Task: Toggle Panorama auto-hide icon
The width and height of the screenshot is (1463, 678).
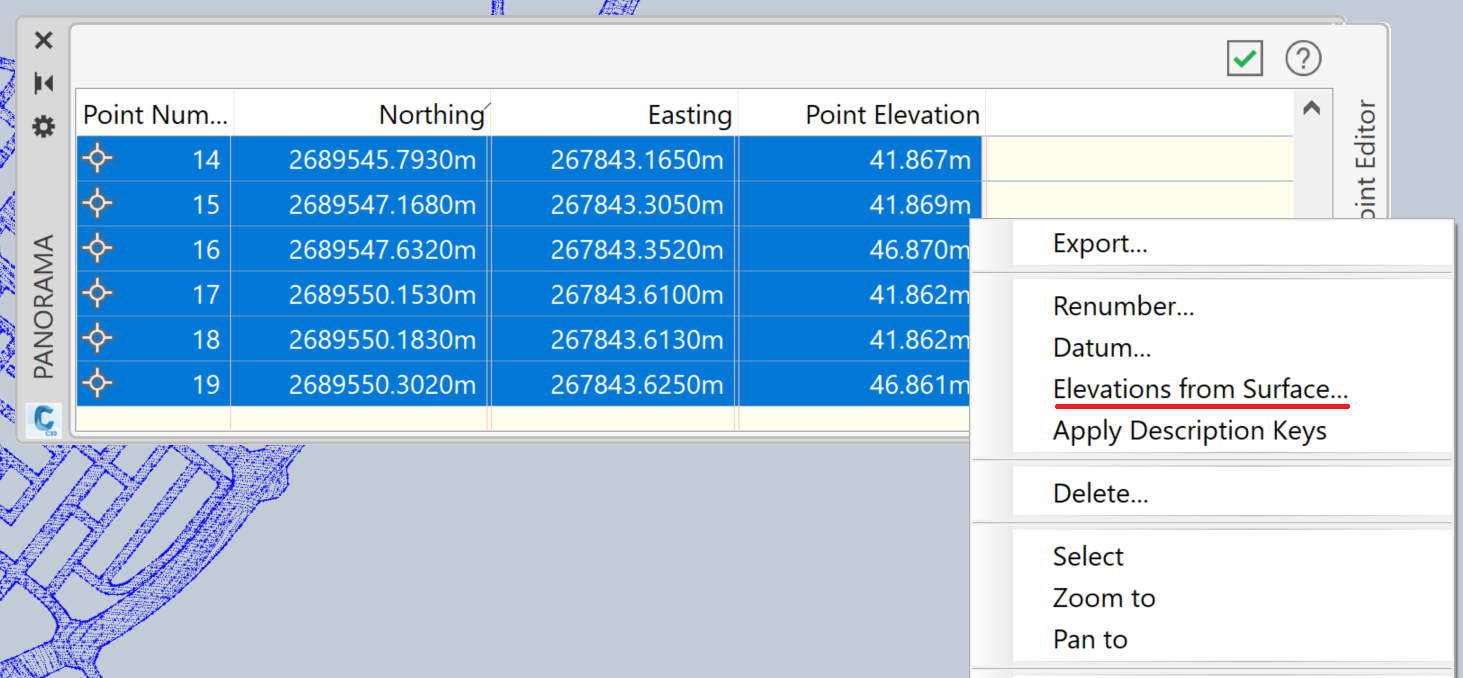Action: (43, 83)
